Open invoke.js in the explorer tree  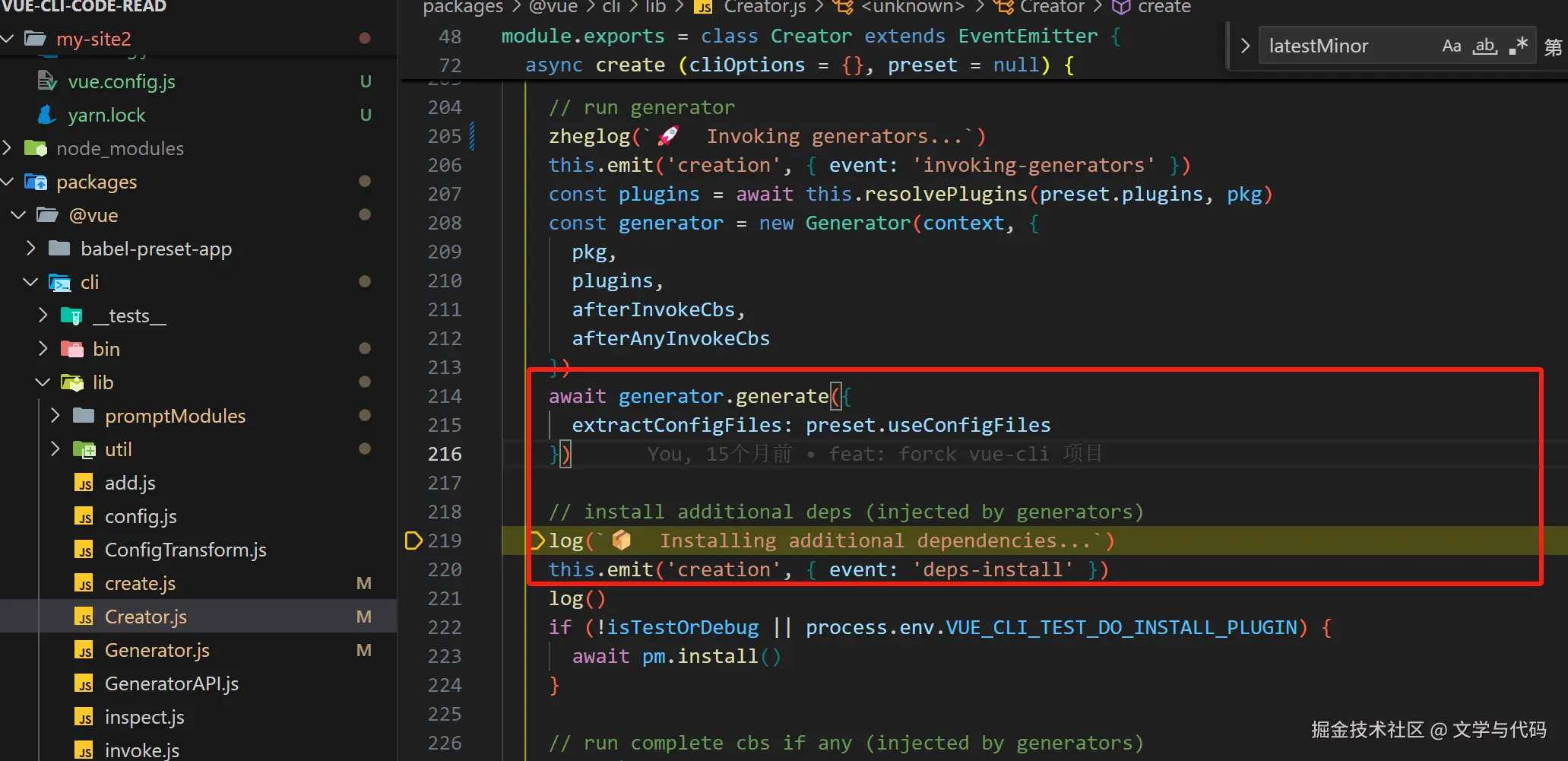point(198,750)
